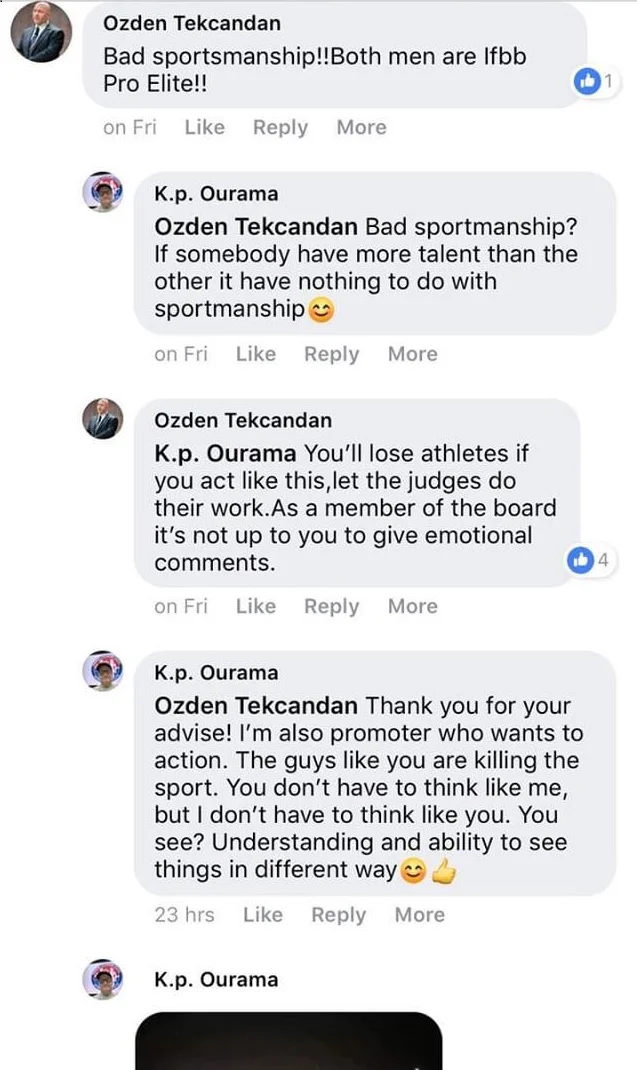Like K.p. Ourama's 'more talent' reply

(x=255, y=354)
